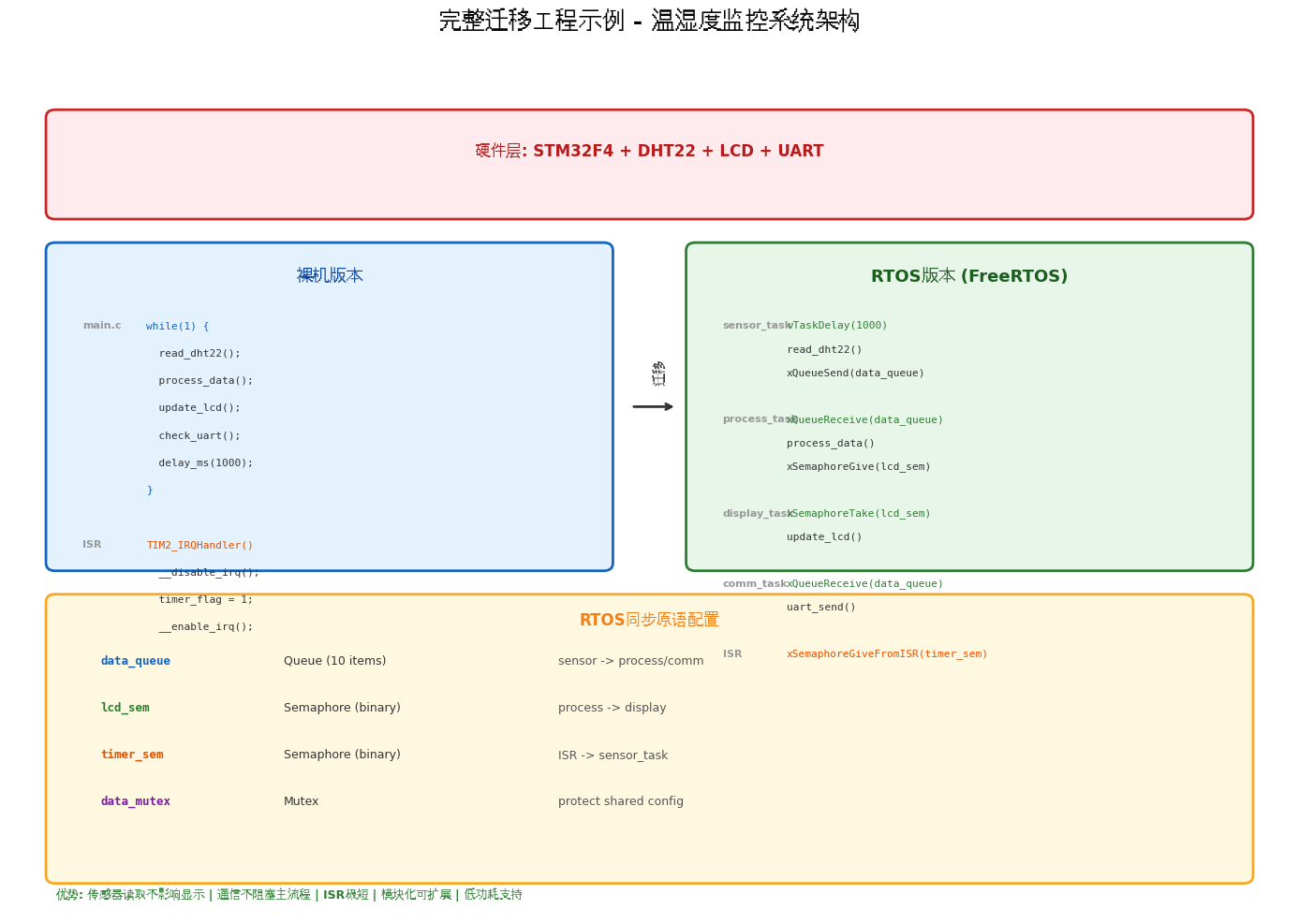Viewport: 1299px width, 924px height.
Task: Click the "Mutex" type text
Action: pos(302,801)
